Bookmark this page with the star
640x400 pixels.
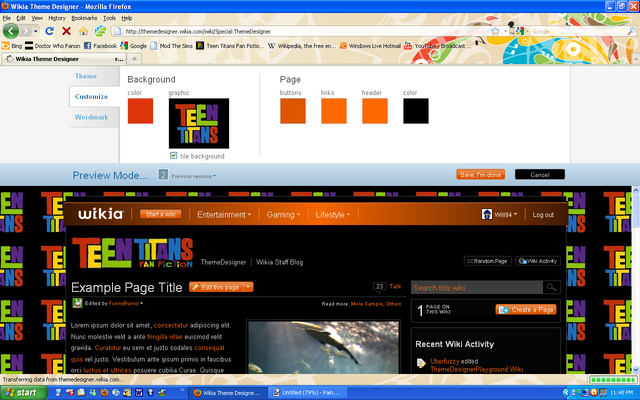coord(495,31)
